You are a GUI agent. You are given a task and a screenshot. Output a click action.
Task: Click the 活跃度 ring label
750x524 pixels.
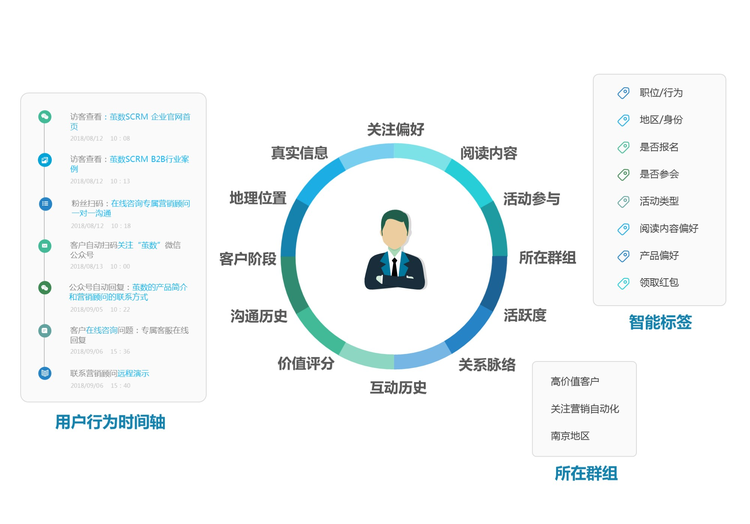525,316
